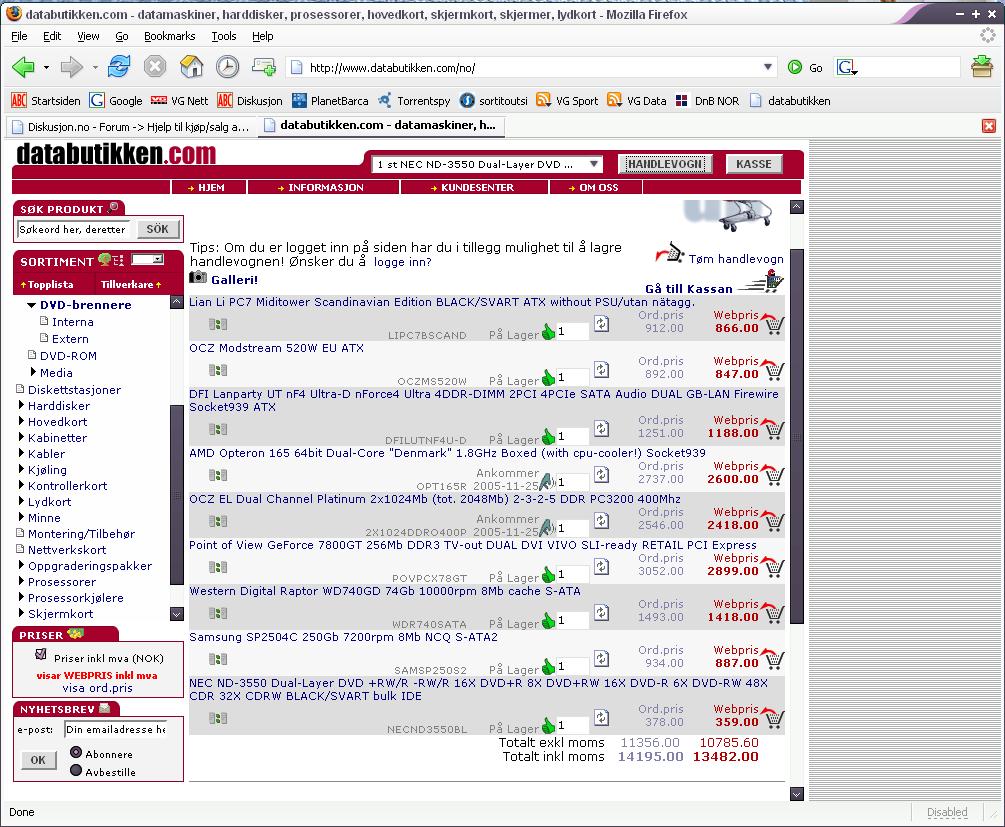Click cart icon for AMD Opteron 165 row

coord(772,474)
